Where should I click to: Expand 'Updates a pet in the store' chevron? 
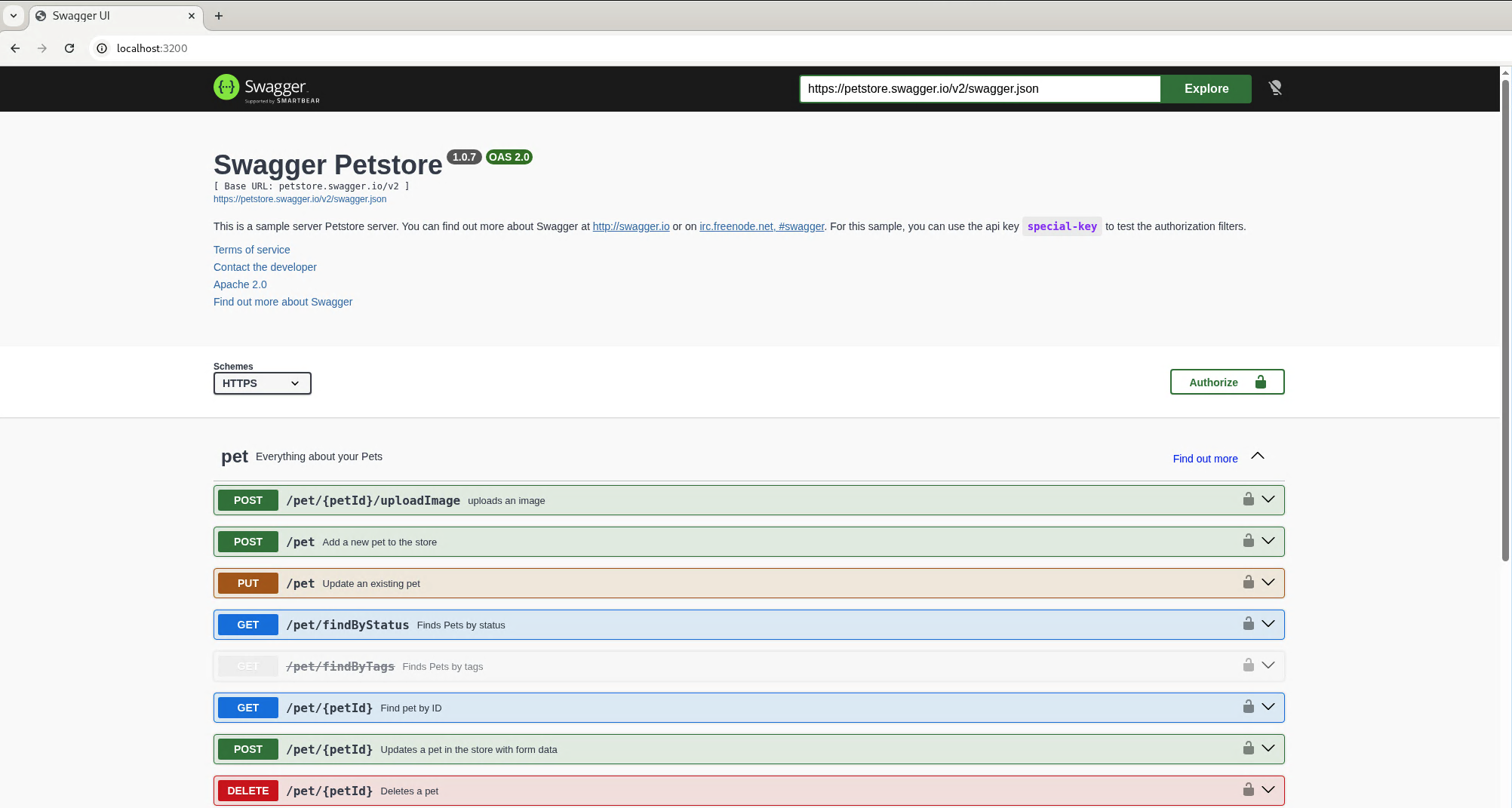tap(1268, 748)
